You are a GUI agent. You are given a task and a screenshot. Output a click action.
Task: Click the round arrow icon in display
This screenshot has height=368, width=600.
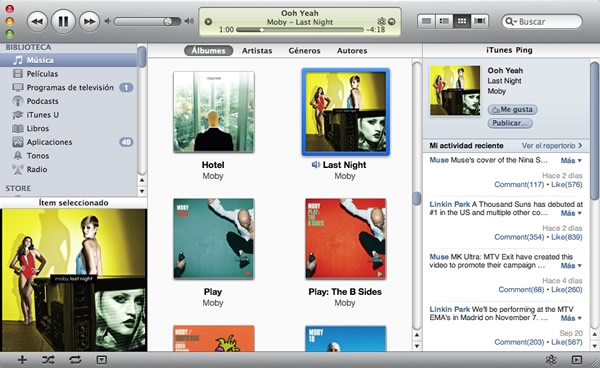[391, 22]
